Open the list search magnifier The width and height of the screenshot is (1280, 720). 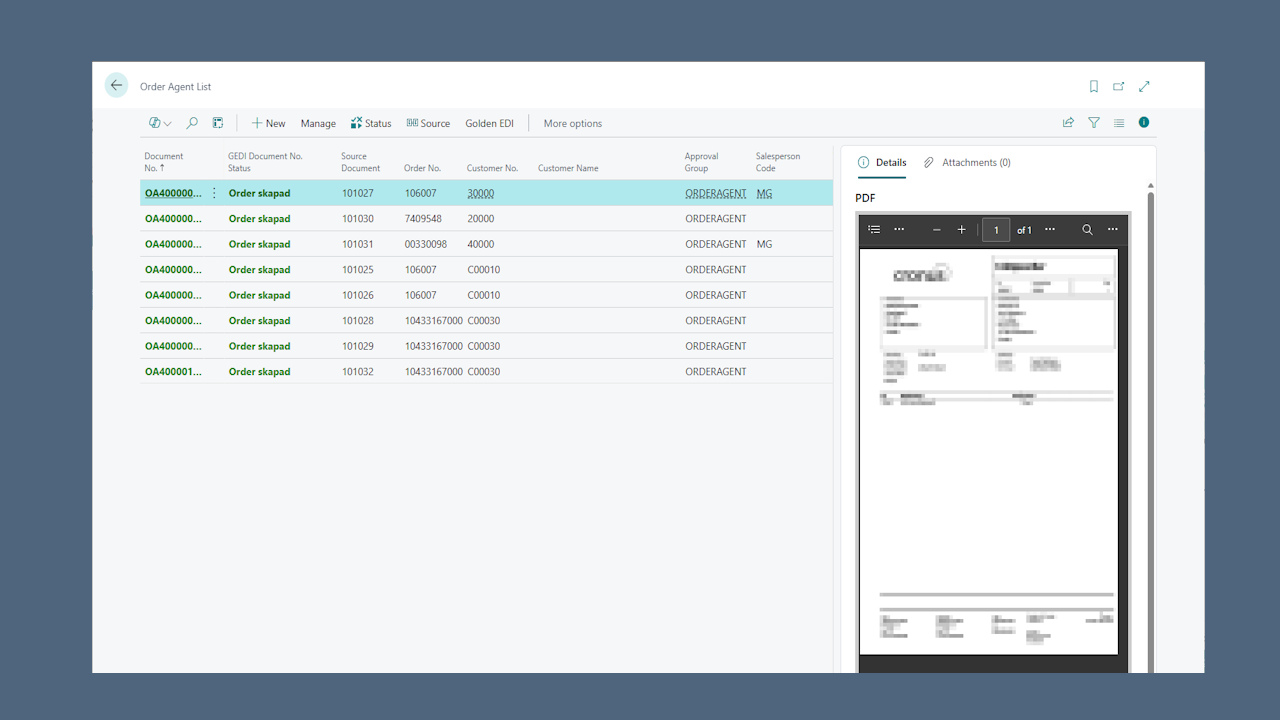click(192, 123)
